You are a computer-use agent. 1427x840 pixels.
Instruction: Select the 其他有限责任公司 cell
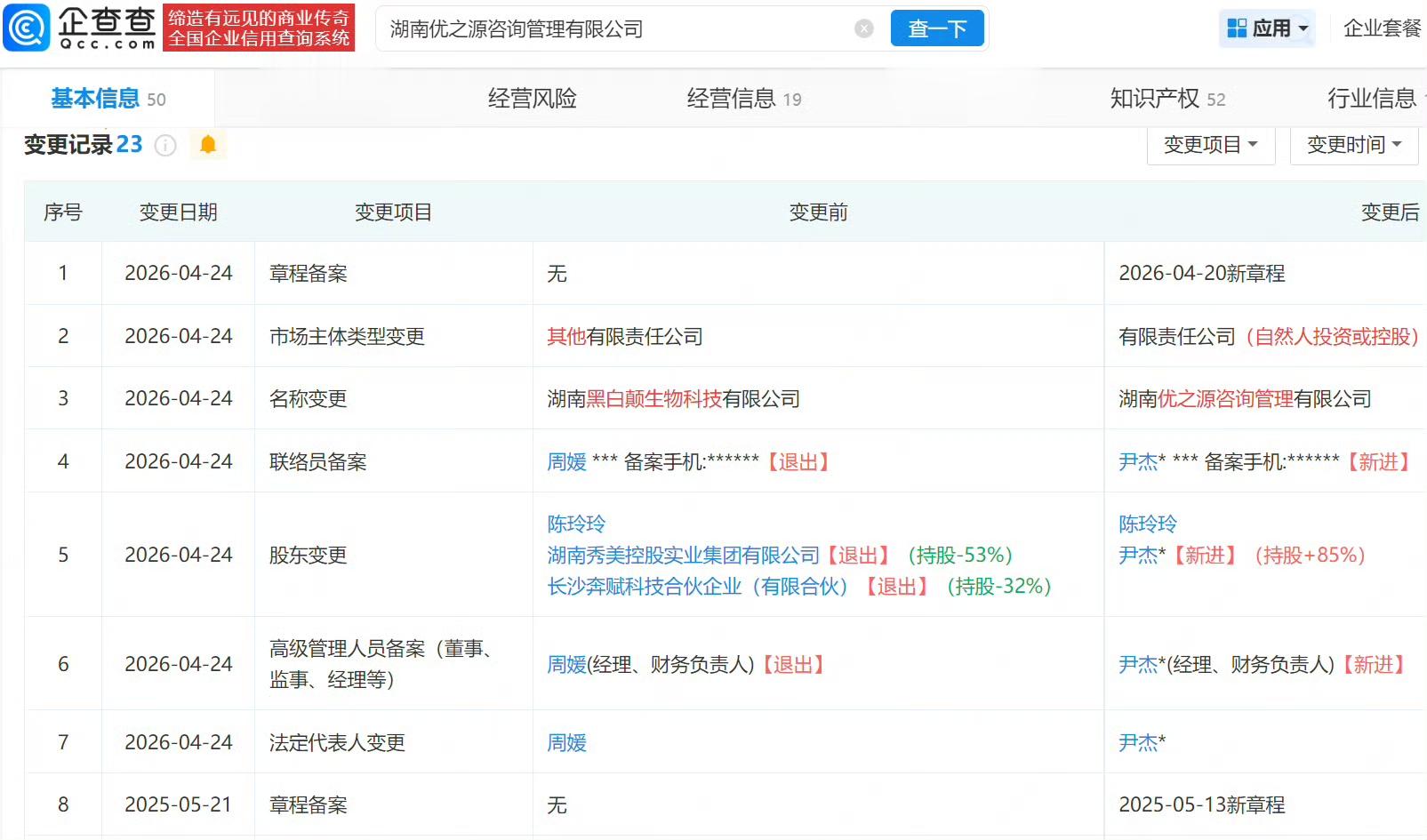(818, 336)
